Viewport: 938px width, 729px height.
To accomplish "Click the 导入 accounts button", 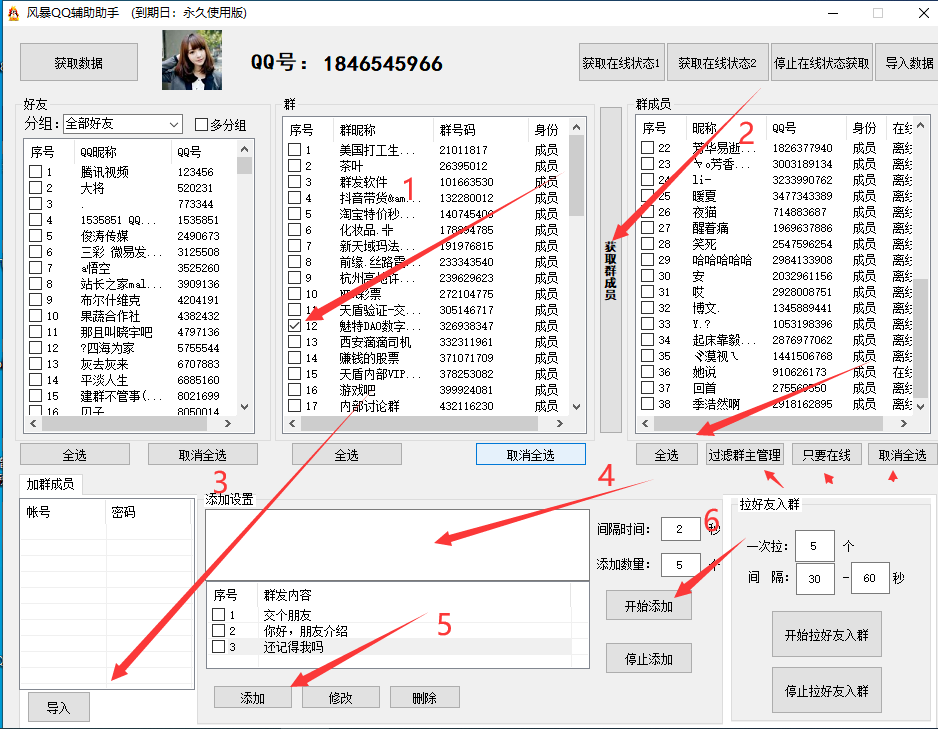I will 59,707.
